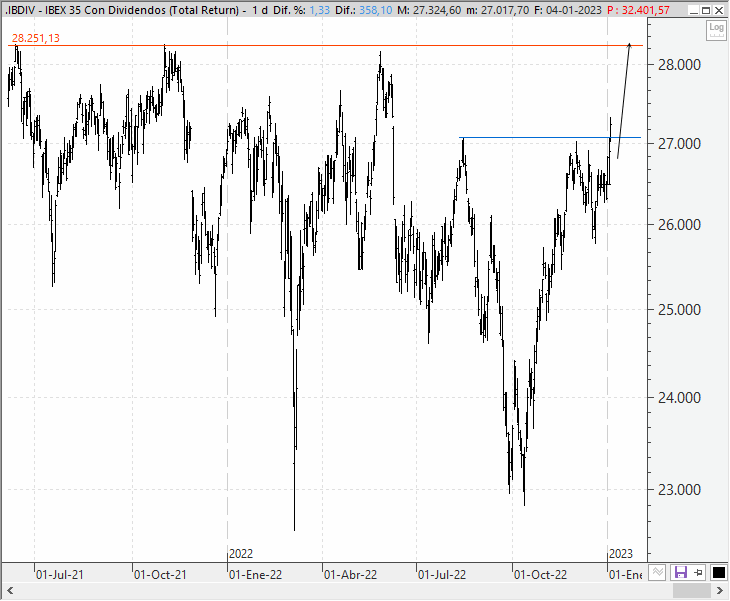Click the '1 d' timeframe text
The width and height of the screenshot is (730, 601).
(x=260, y=10)
